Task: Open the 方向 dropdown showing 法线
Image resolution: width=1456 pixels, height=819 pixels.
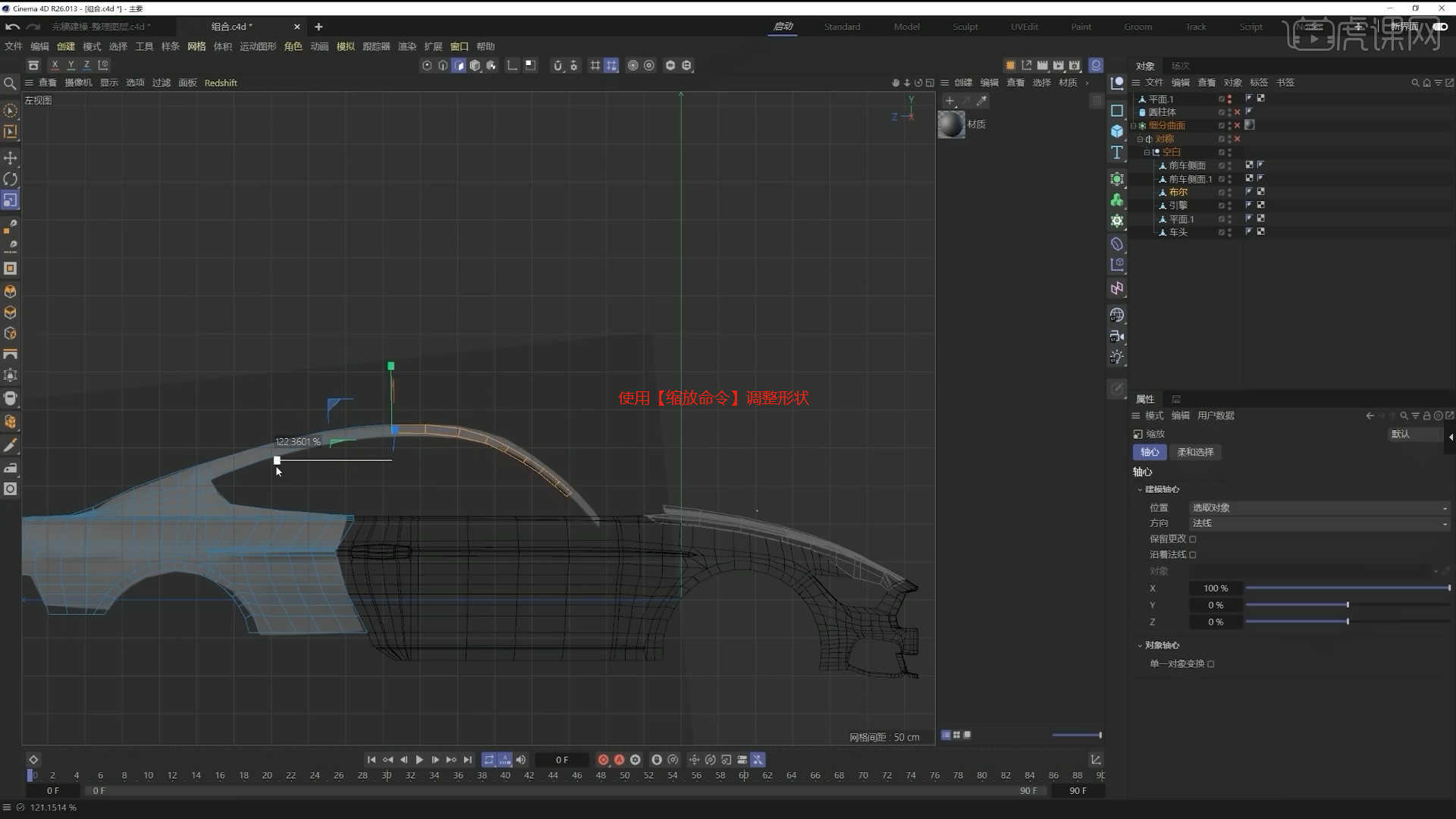Action: point(1319,523)
